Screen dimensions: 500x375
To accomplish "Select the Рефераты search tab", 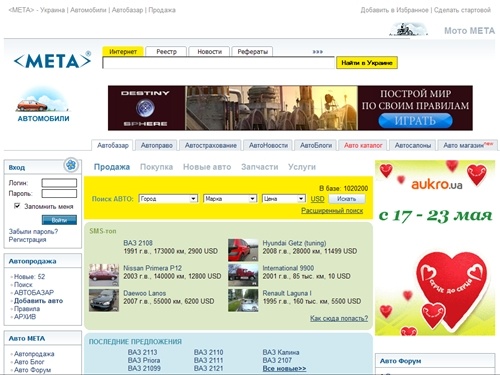I will [x=252, y=51].
